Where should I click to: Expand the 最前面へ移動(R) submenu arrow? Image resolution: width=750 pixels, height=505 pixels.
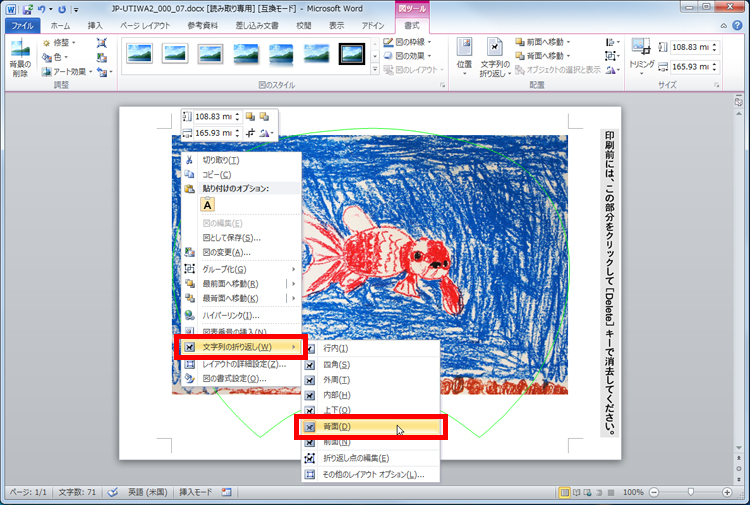coord(293,284)
